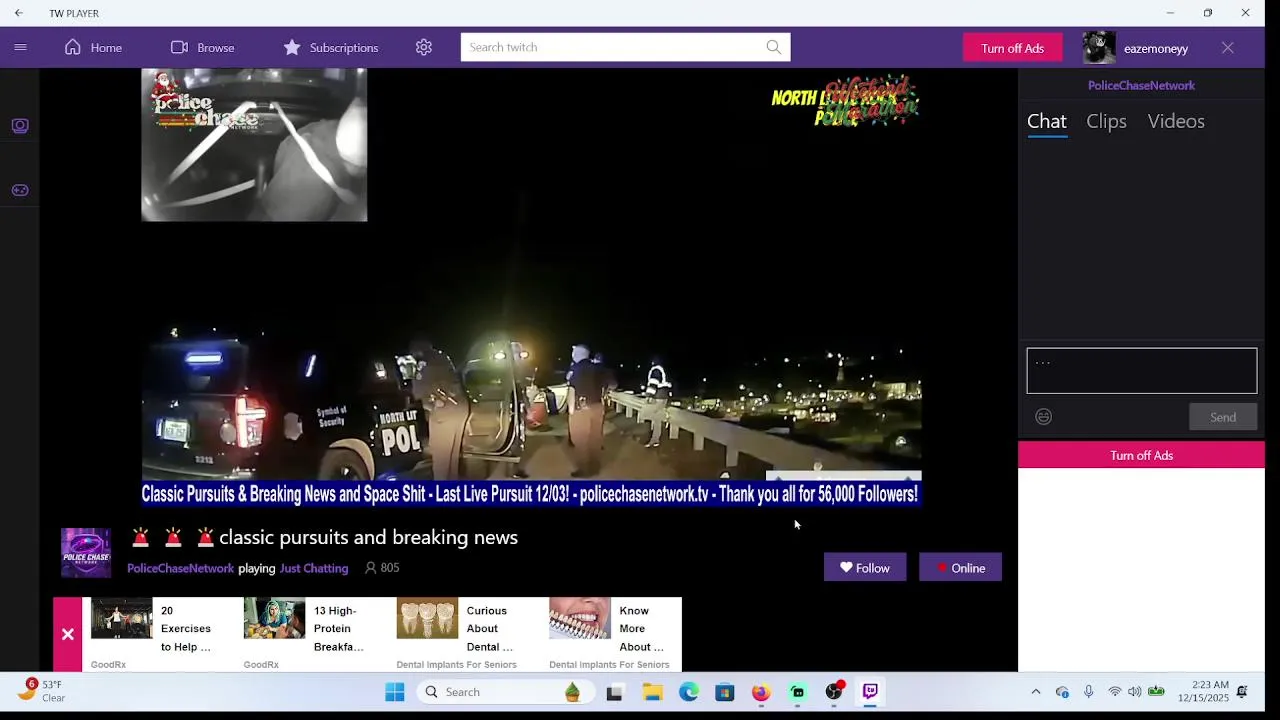Screen dimensions: 1280x720
Task: Open the volume speaker tray icon
Action: [1134, 692]
